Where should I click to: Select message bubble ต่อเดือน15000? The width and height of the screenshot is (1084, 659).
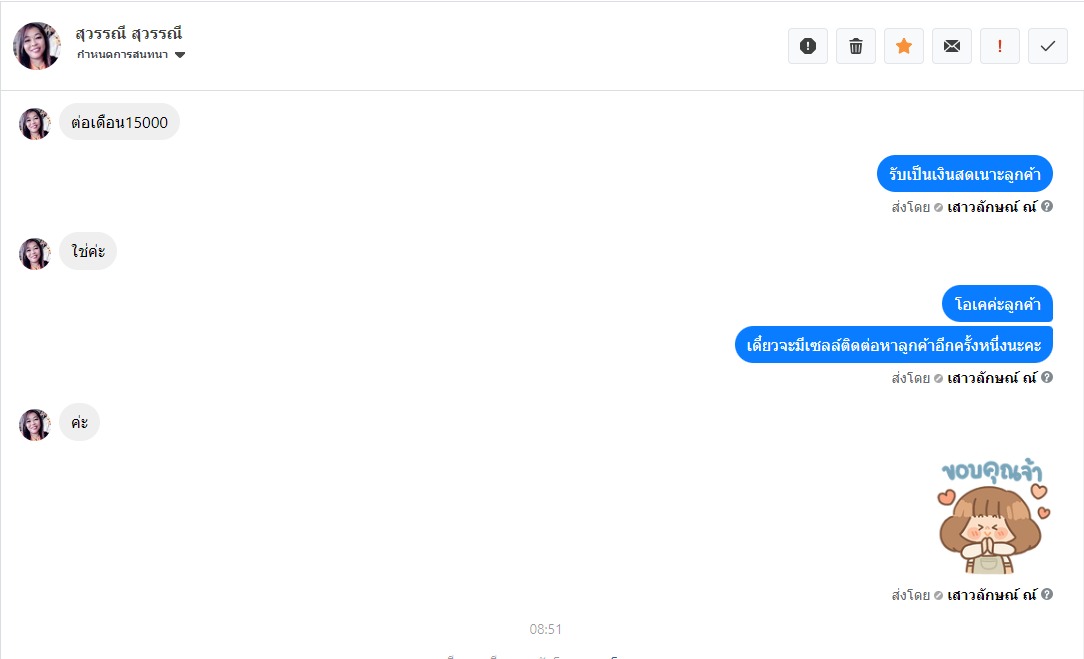coord(120,122)
